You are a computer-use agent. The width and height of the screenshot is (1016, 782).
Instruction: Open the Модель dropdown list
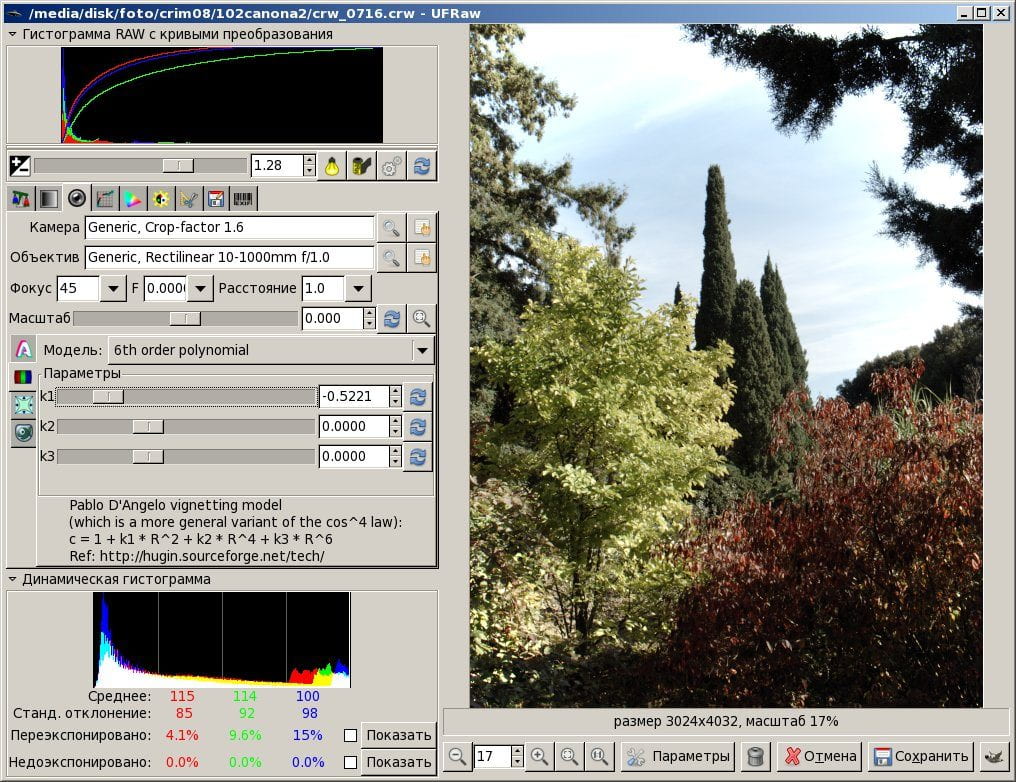422,351
